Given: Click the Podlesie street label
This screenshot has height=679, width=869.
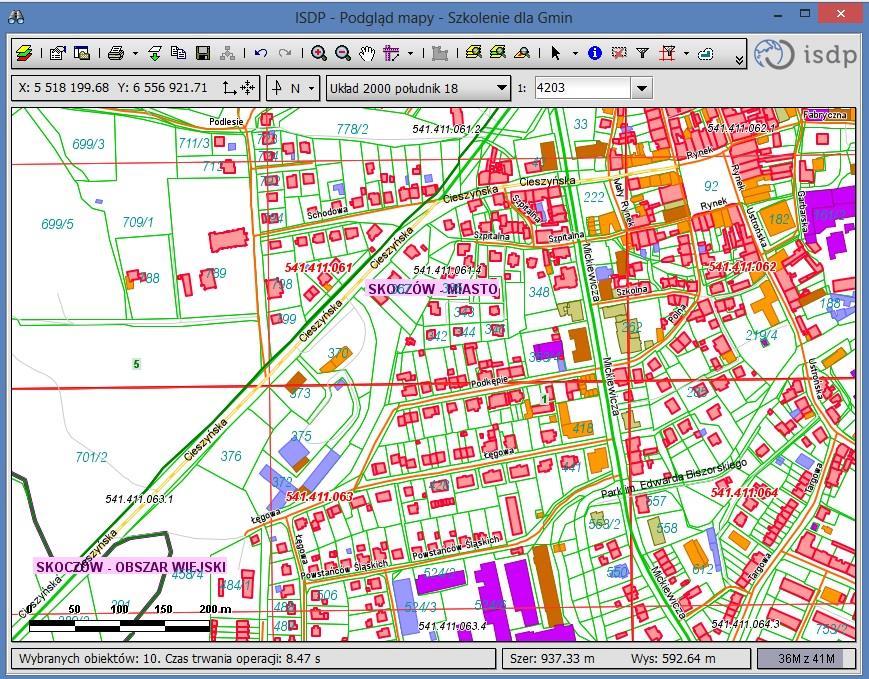Looking at the screenshot, I should point(226,121).
